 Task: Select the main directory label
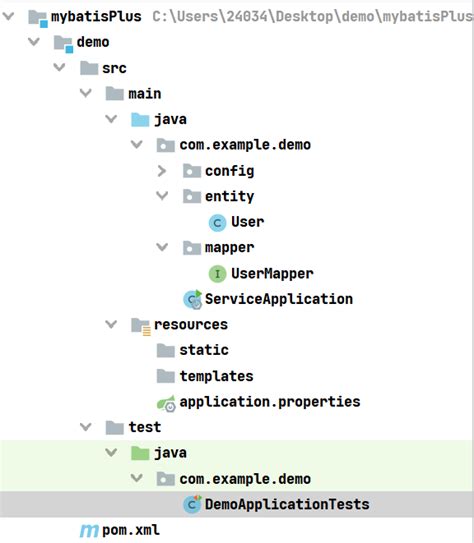click(x=145, y=94)
